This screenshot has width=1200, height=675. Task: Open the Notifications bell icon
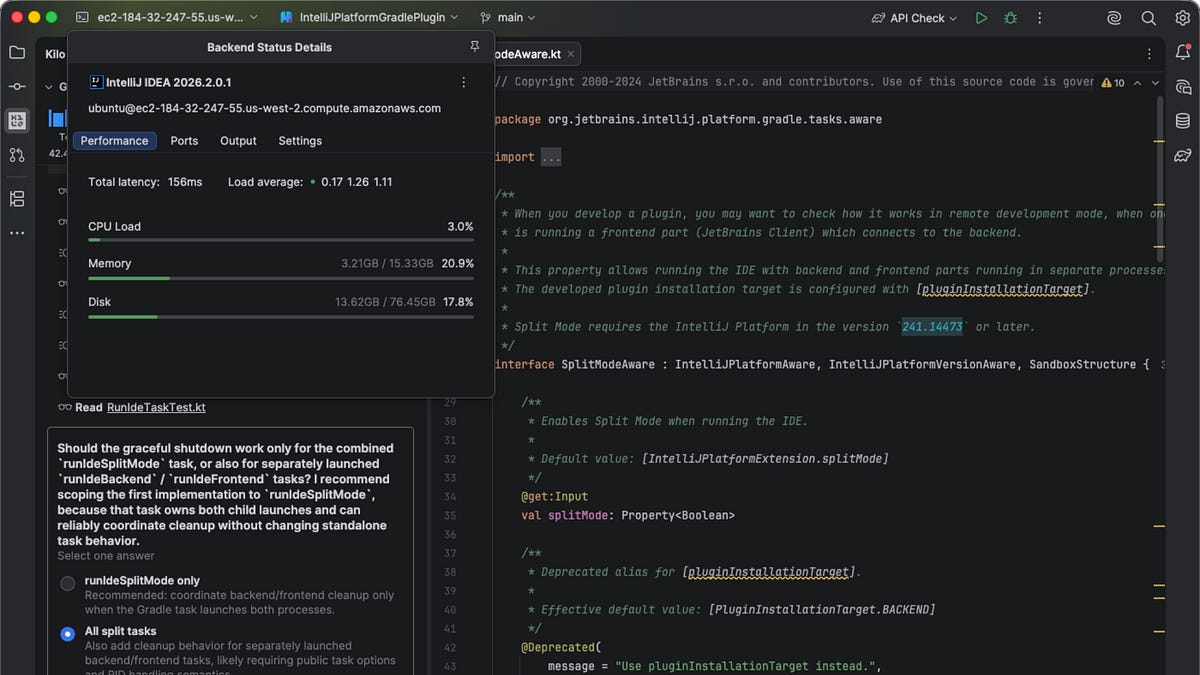(1183, 53)
